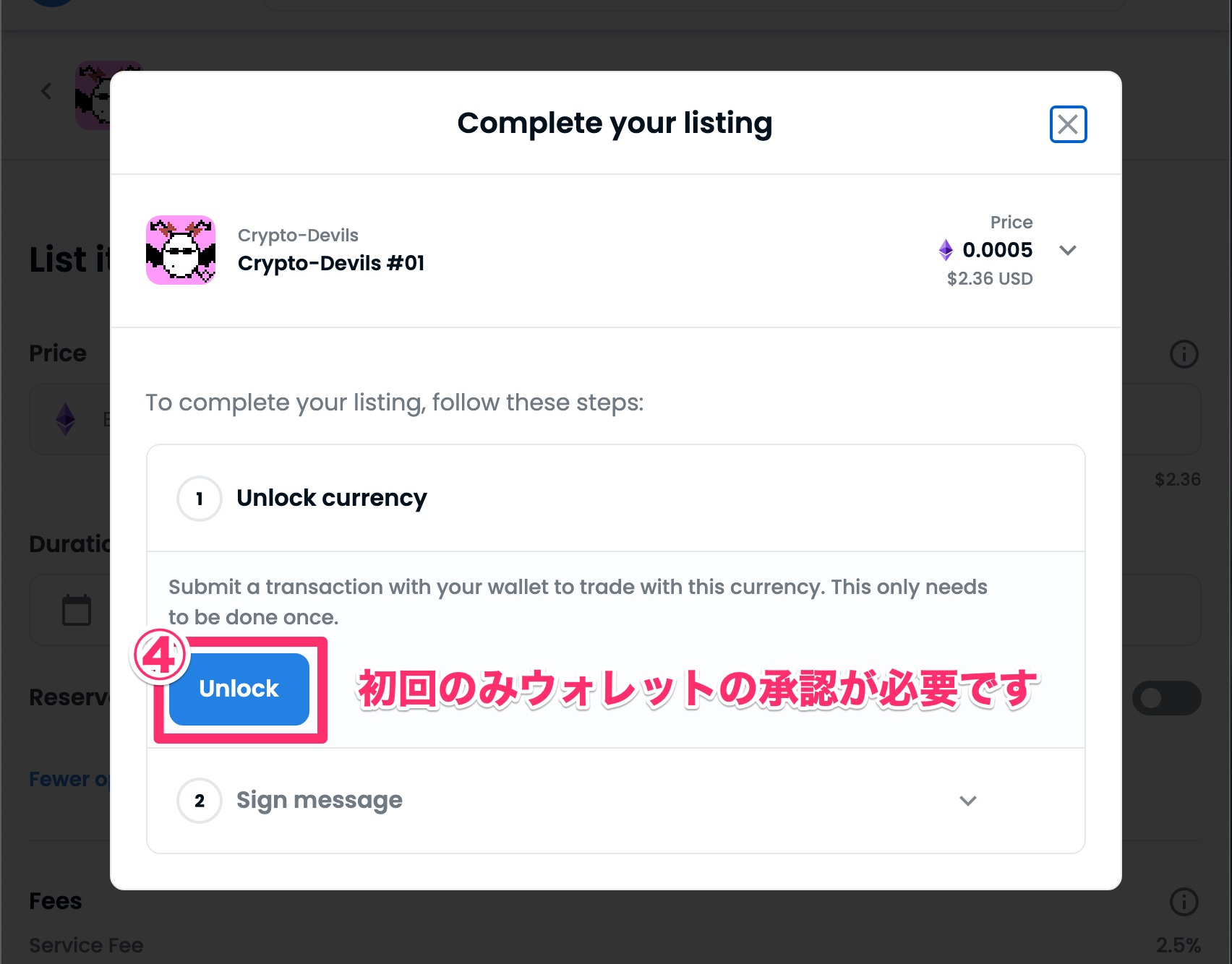Click the Ethereum icon beside 0.0005
The height and width of the screenshot is (964, 1232).
click(946, 250)
